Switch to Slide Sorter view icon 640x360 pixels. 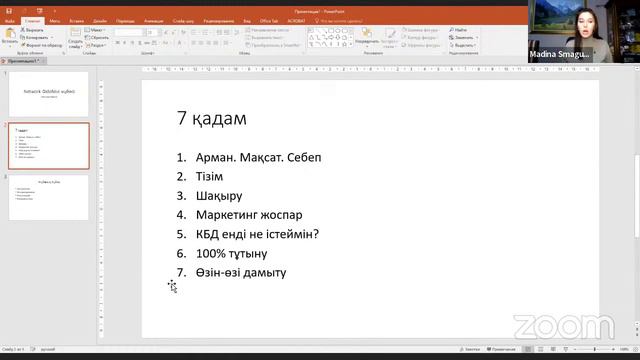click(x=540, y=349)
